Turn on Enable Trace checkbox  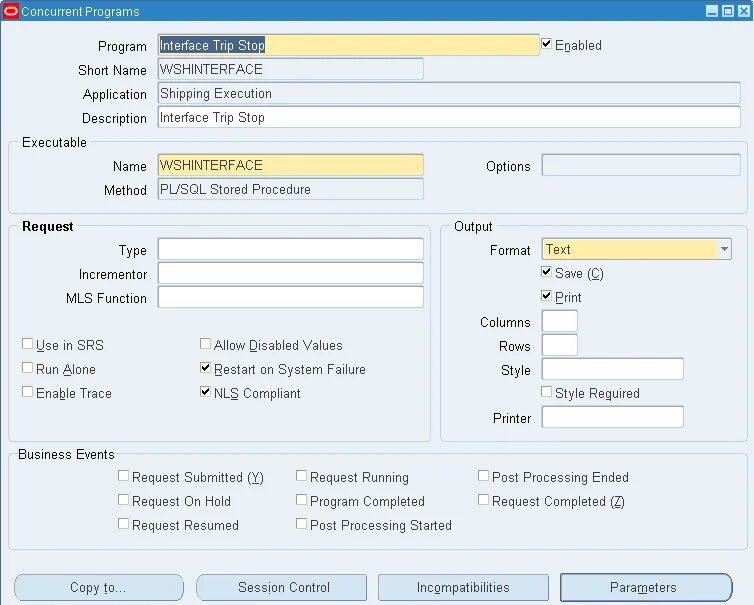[27, 392]
